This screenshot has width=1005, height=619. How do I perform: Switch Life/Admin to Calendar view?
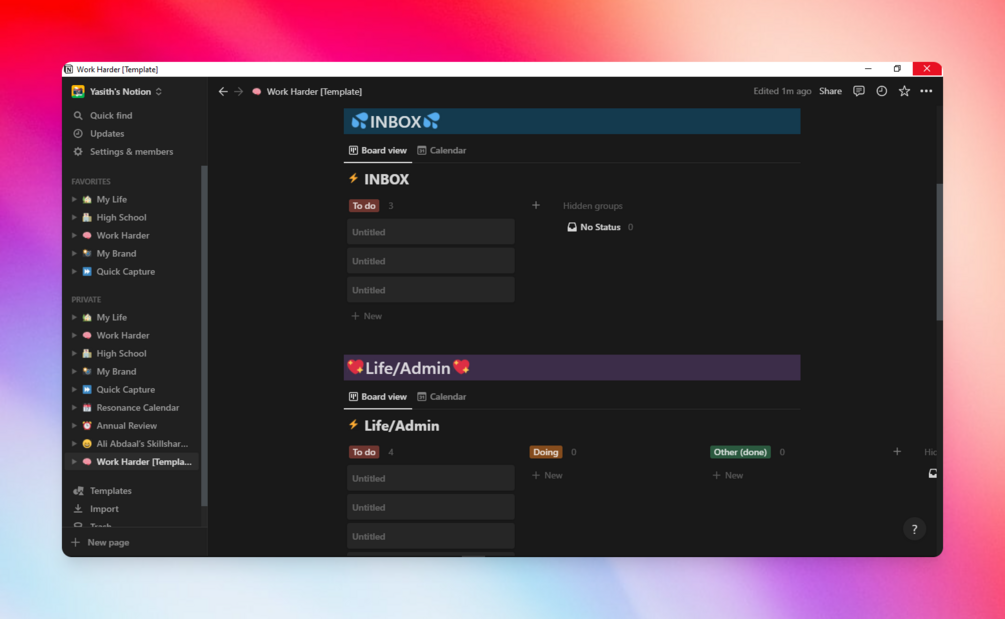coord(442,397)
